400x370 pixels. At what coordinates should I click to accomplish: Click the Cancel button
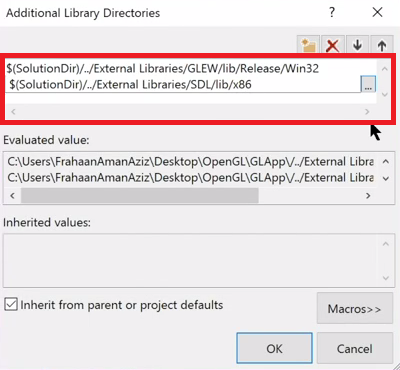(x=355, y=348)
